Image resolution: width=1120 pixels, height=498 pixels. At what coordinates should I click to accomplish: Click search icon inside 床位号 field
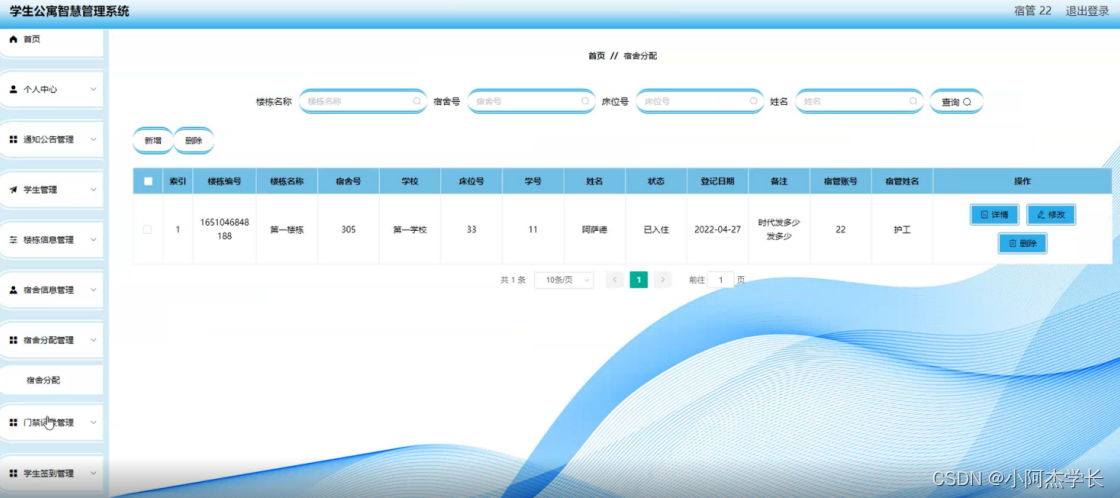[x=754, y=101]
